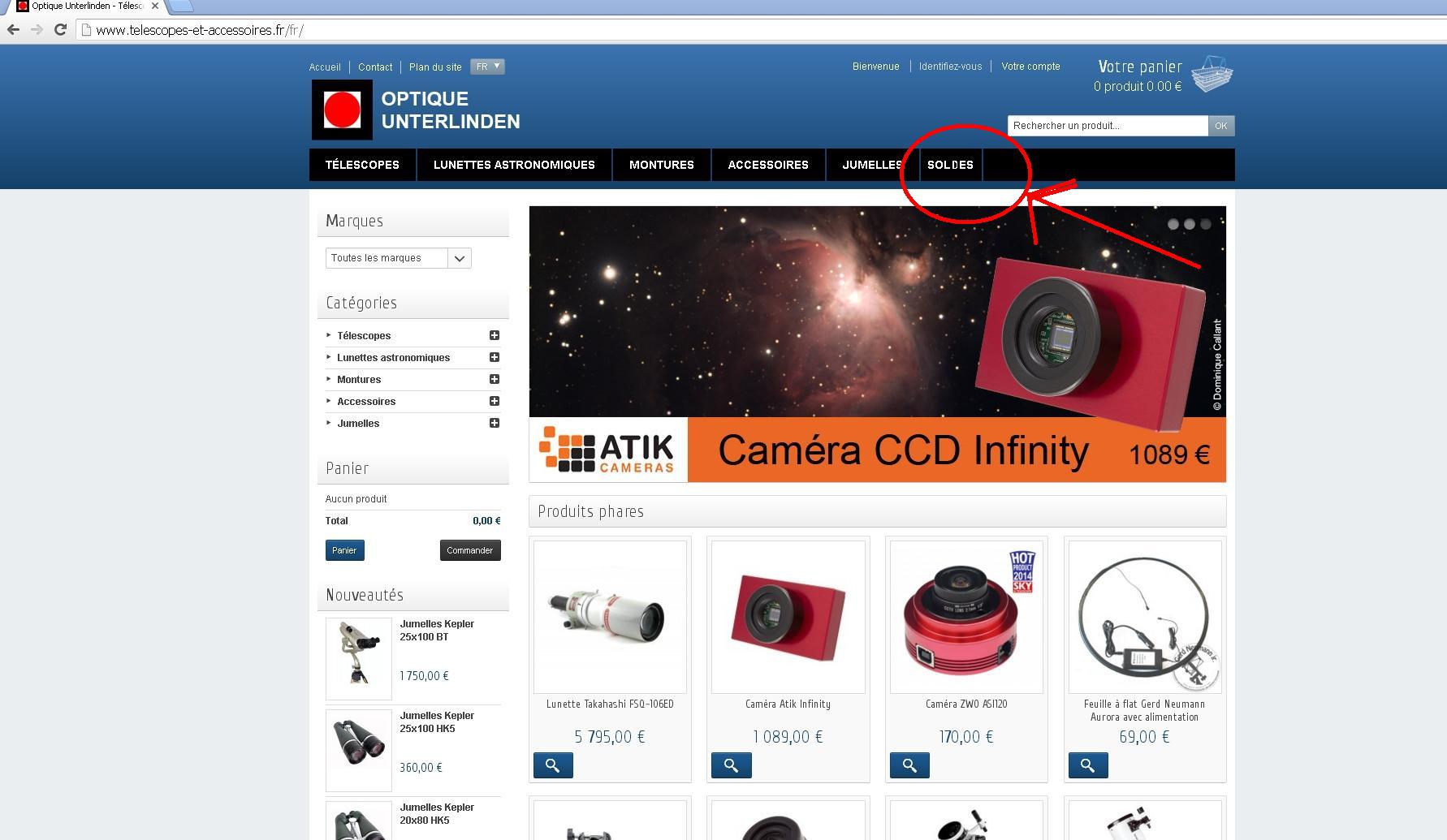Click Jumelles Kepler 20x80 HK5 title
This screenshot has width=1447, height=840.
(437, 814)
